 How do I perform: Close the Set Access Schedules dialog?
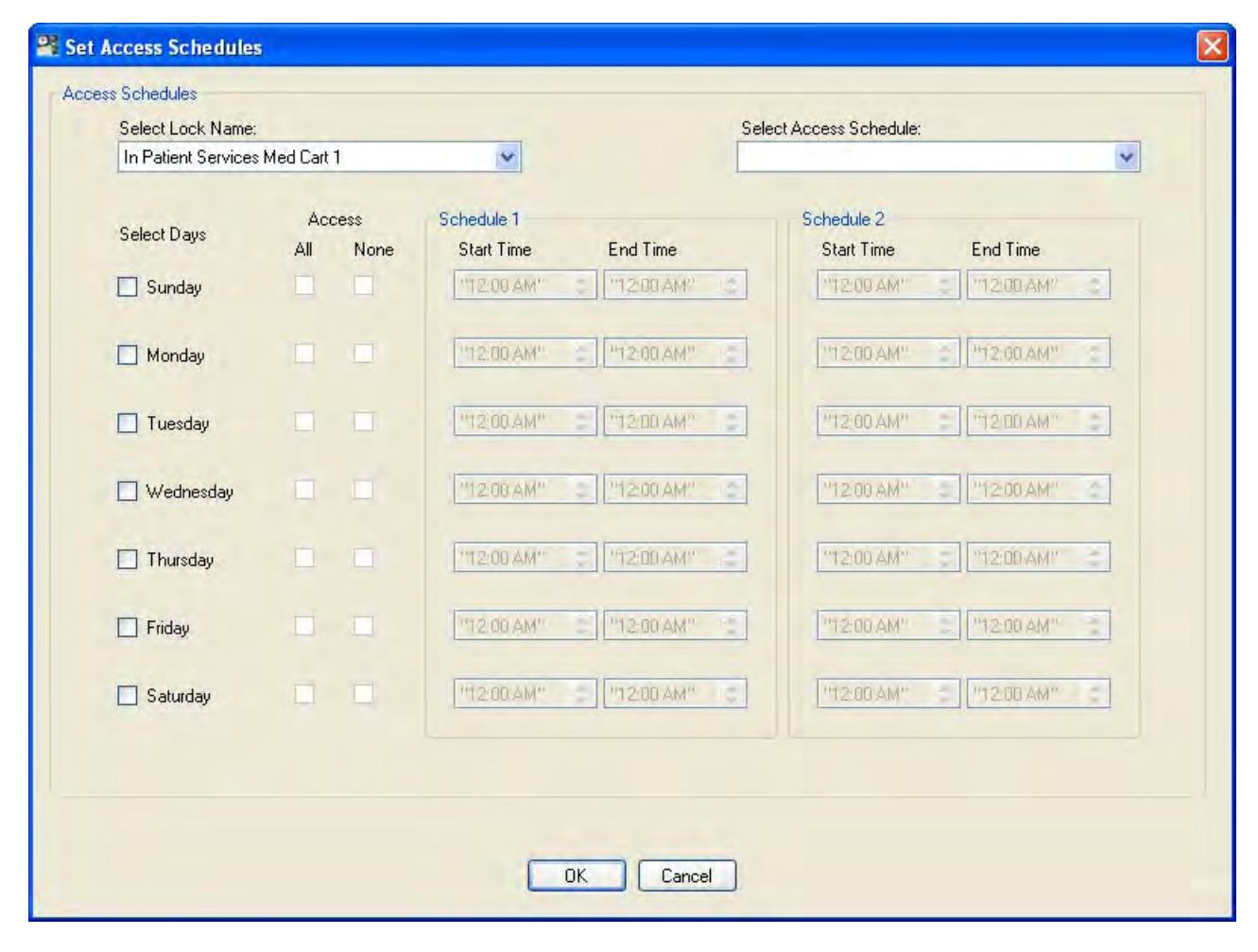(x=1212, y=46)
